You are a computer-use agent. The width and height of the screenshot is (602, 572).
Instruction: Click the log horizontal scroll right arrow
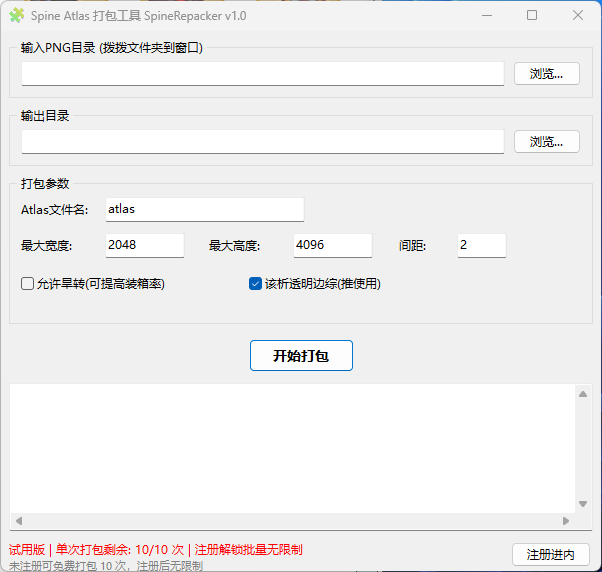566,521
